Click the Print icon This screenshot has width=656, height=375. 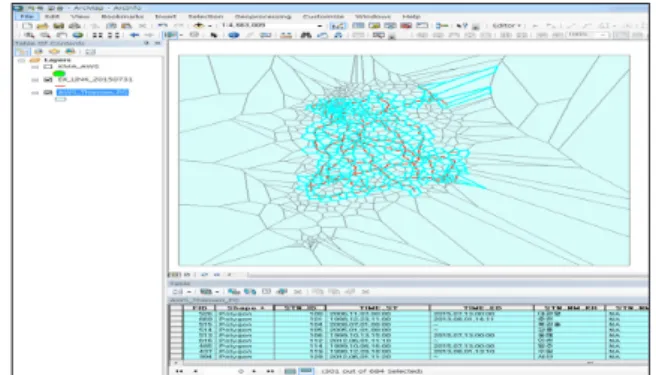tap(74, 26)
